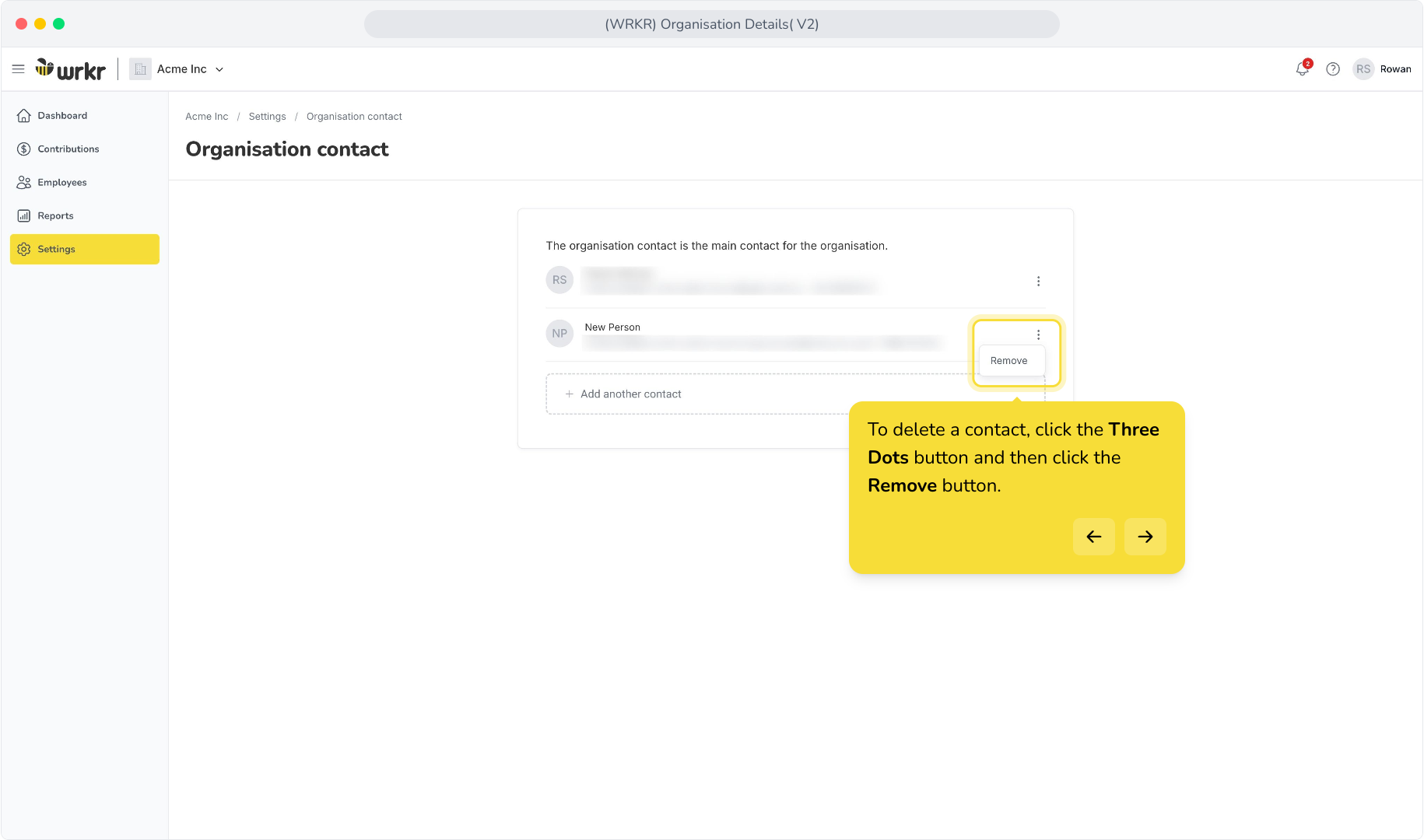This screenshot has height=840, width=1424.
Task: Open the Rowan user menu
Action: [x=1395, y=69]
